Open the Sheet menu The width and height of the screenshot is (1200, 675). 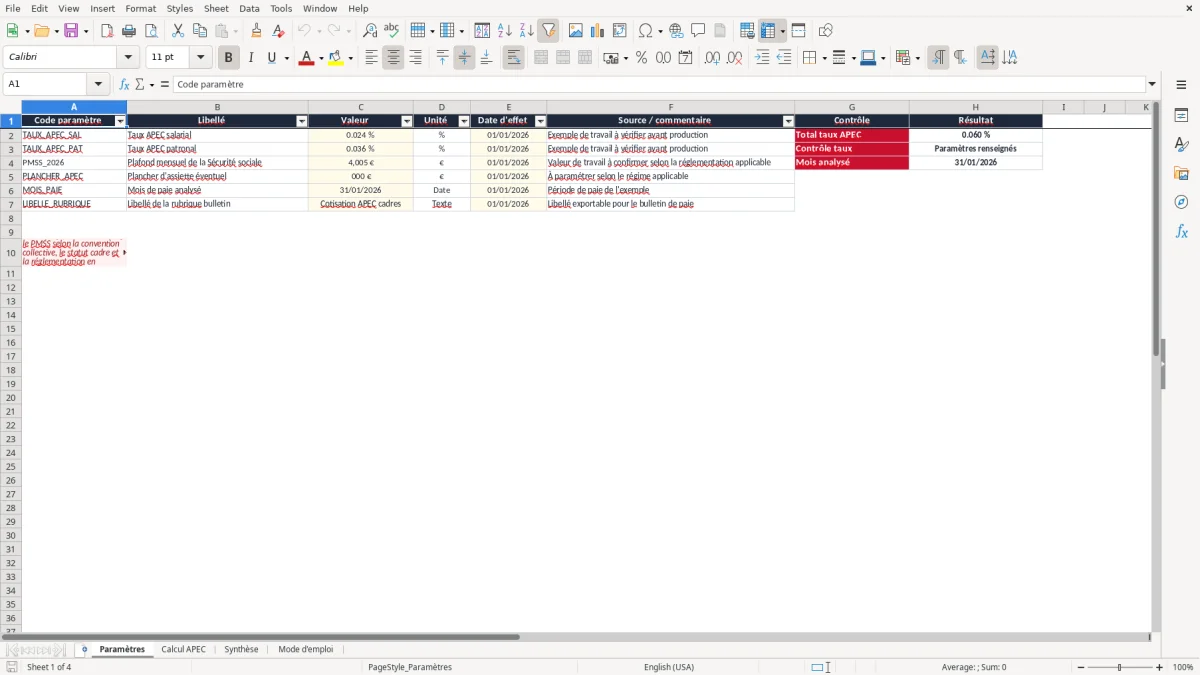tap(216, 8)
